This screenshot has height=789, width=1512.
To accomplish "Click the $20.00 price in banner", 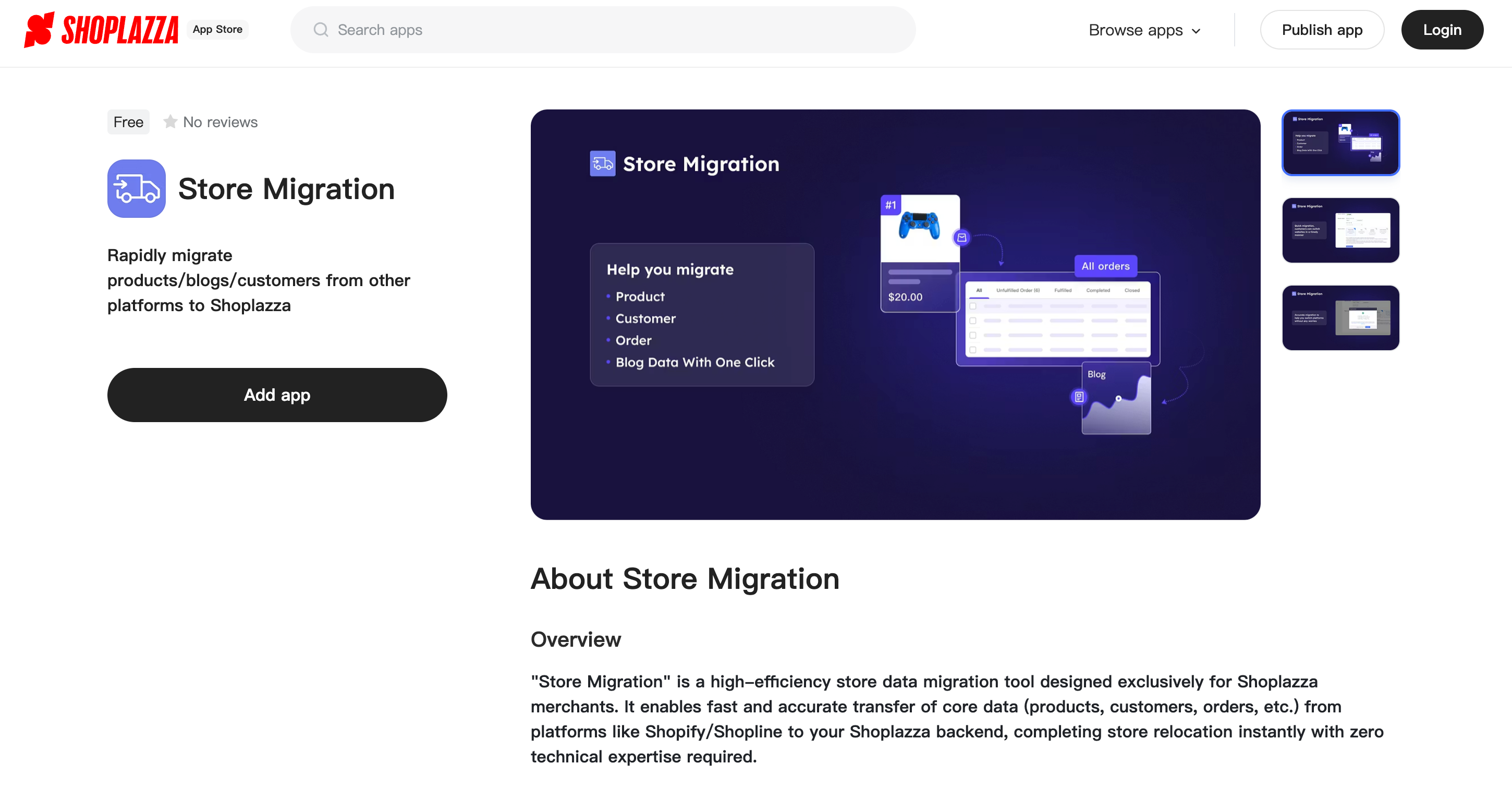I will click(905, 297).
